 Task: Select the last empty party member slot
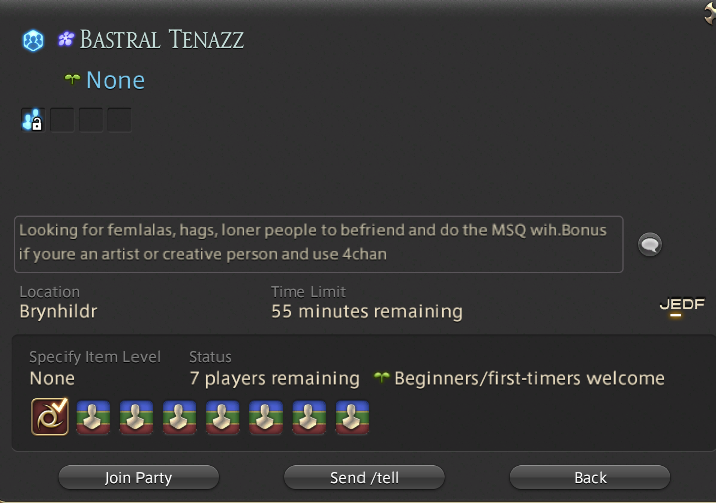[x=352, y=417]
